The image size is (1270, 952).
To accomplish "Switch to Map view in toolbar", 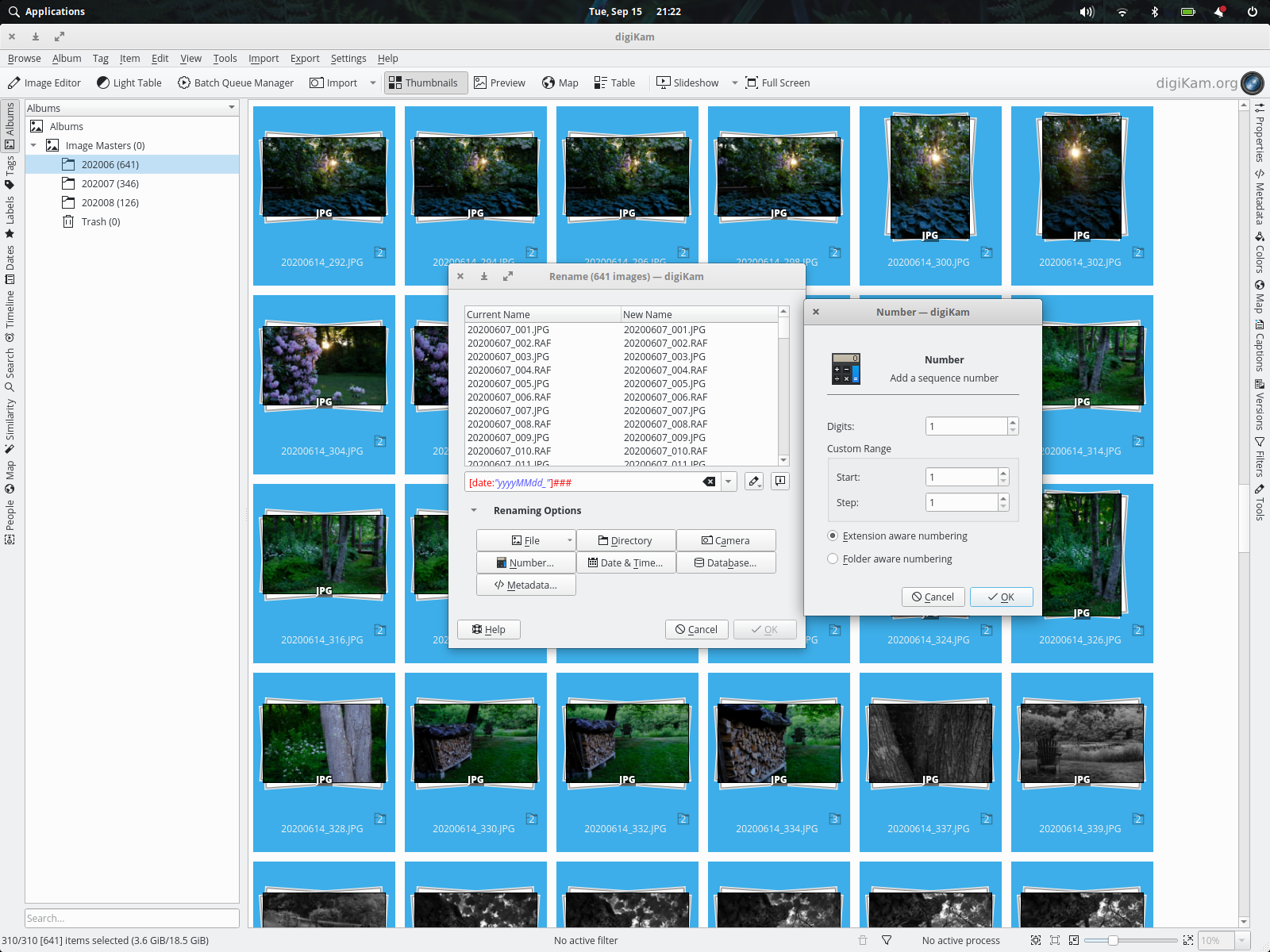I will pos(560,83).
